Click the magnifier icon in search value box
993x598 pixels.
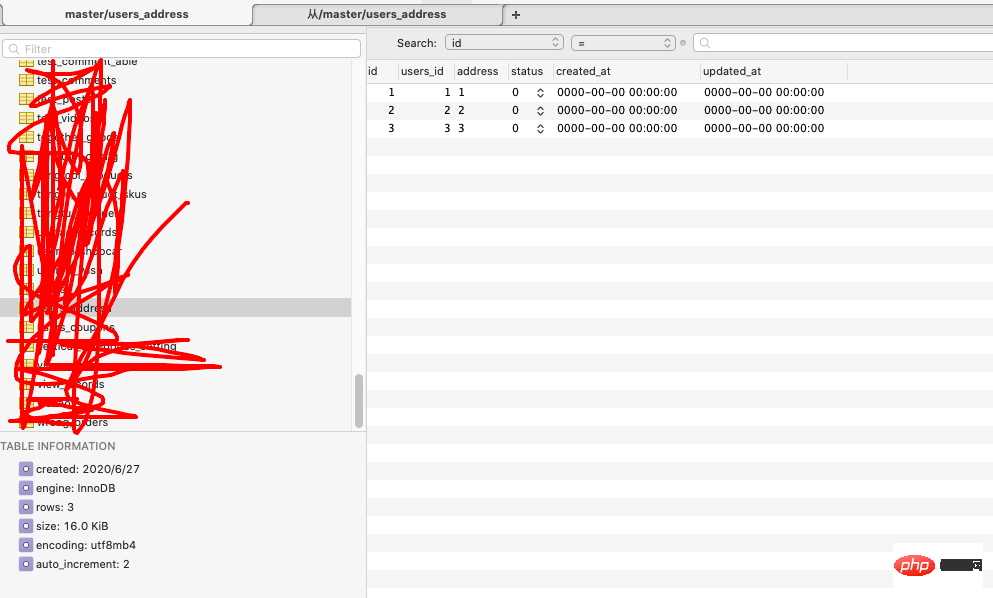pos(705,43)
